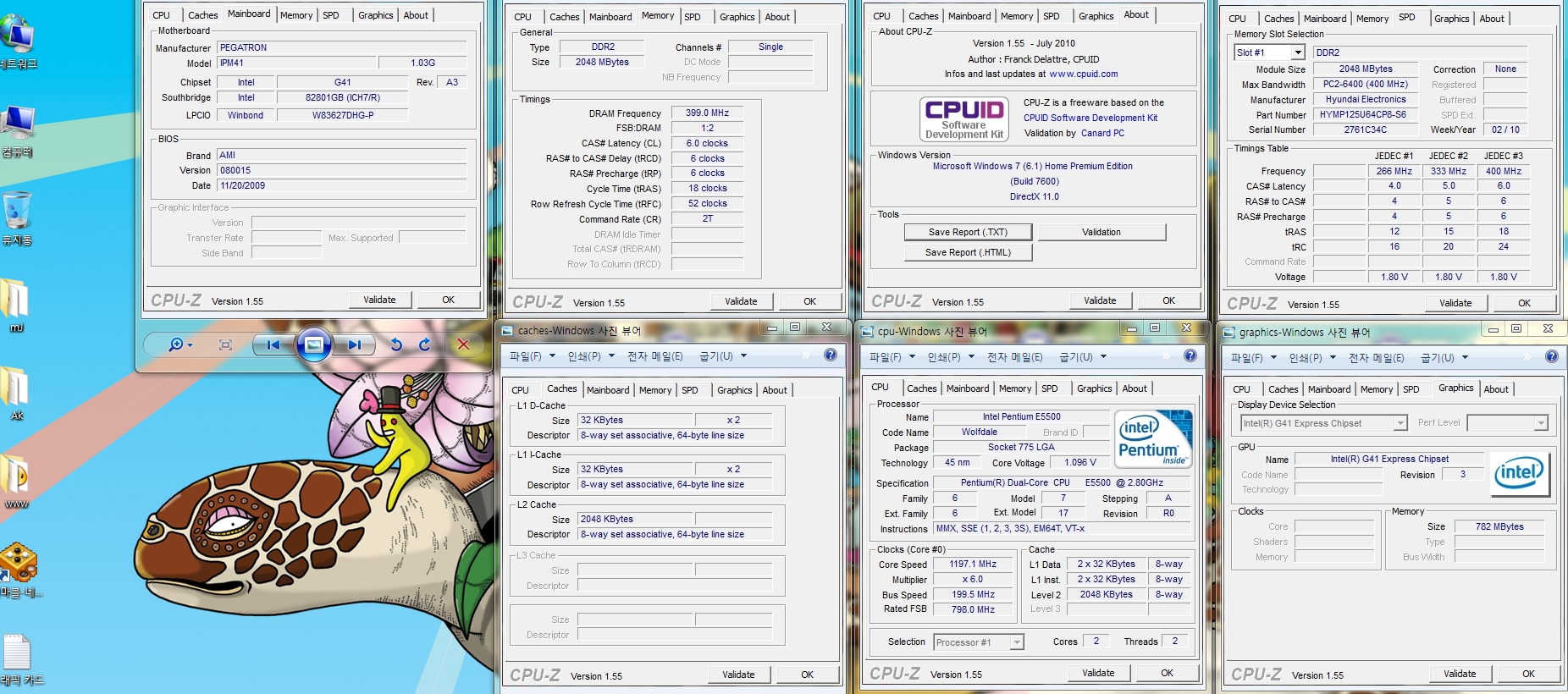Image resolution: width=1568 pixels, height=694 pixels.
Task: Open help in the cpu viewer window
Action: point(1190,355)
